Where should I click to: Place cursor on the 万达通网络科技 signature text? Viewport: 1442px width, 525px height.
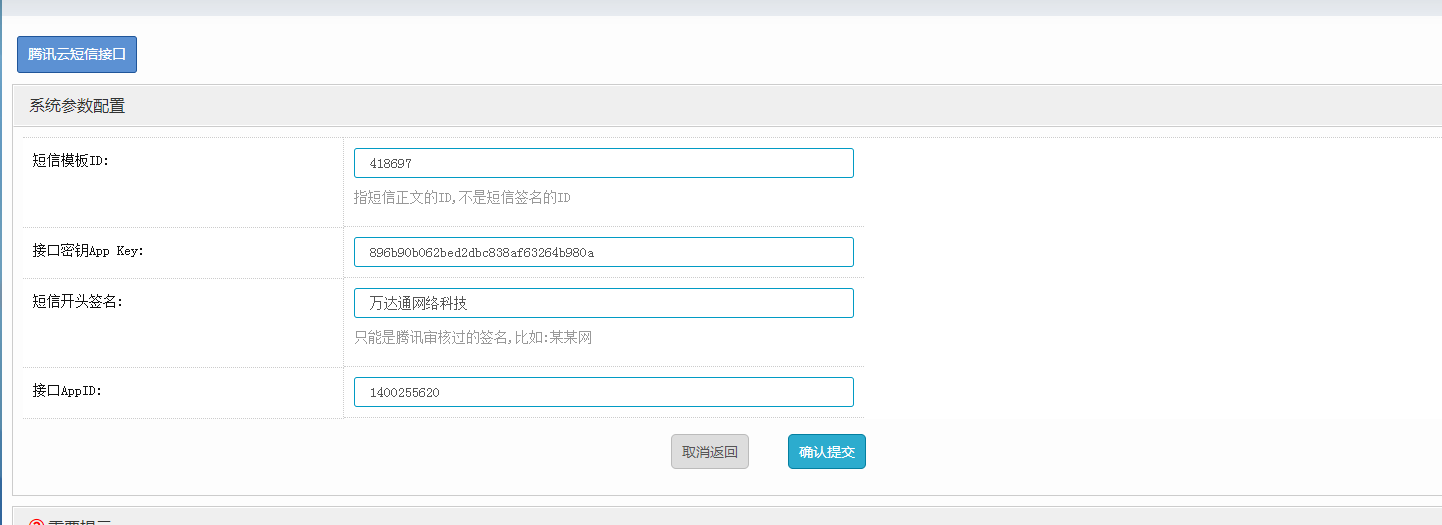(x=418, y=303)
